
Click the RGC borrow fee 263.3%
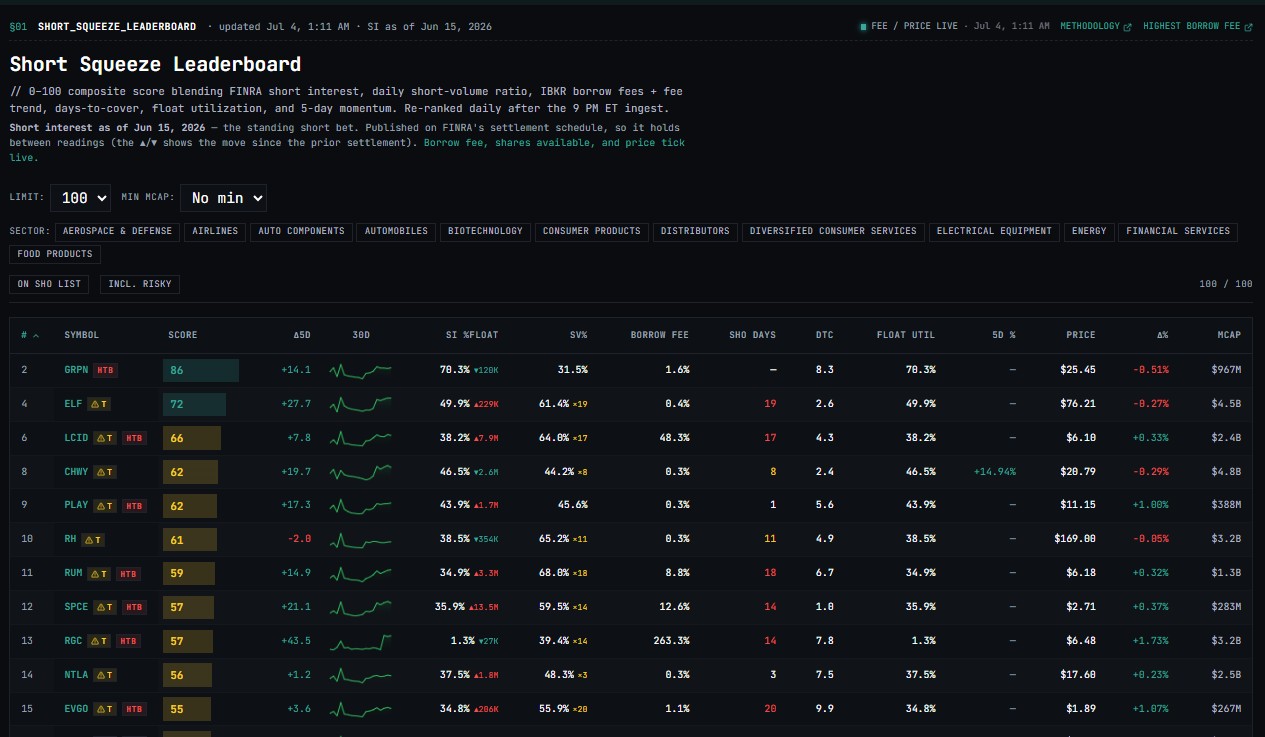[673, 642]
